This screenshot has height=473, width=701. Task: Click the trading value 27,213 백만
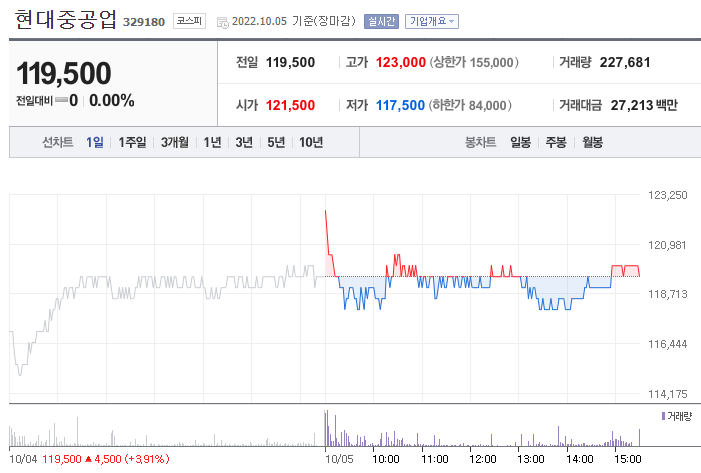click(644, 105)
